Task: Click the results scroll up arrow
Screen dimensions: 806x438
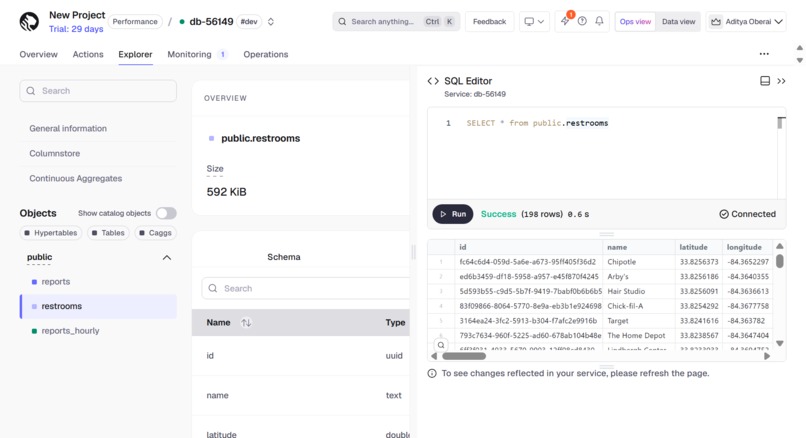Action: 780,246
